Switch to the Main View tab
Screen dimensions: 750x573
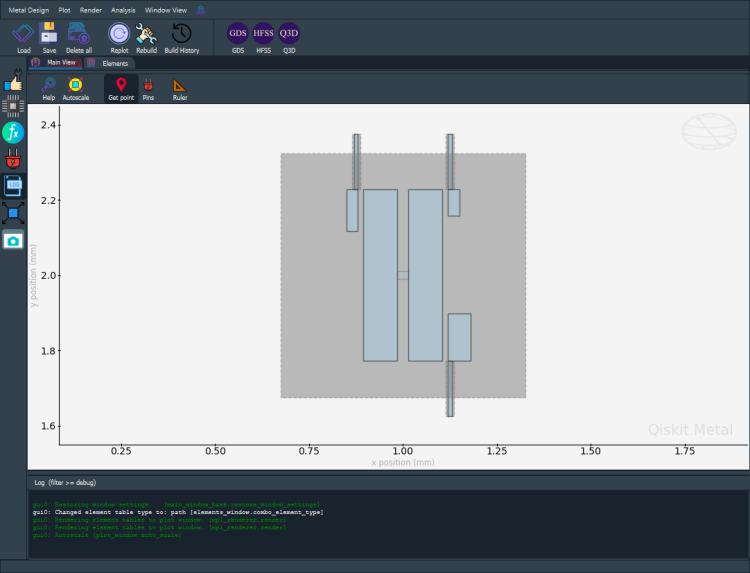click(x=55, y=63)
